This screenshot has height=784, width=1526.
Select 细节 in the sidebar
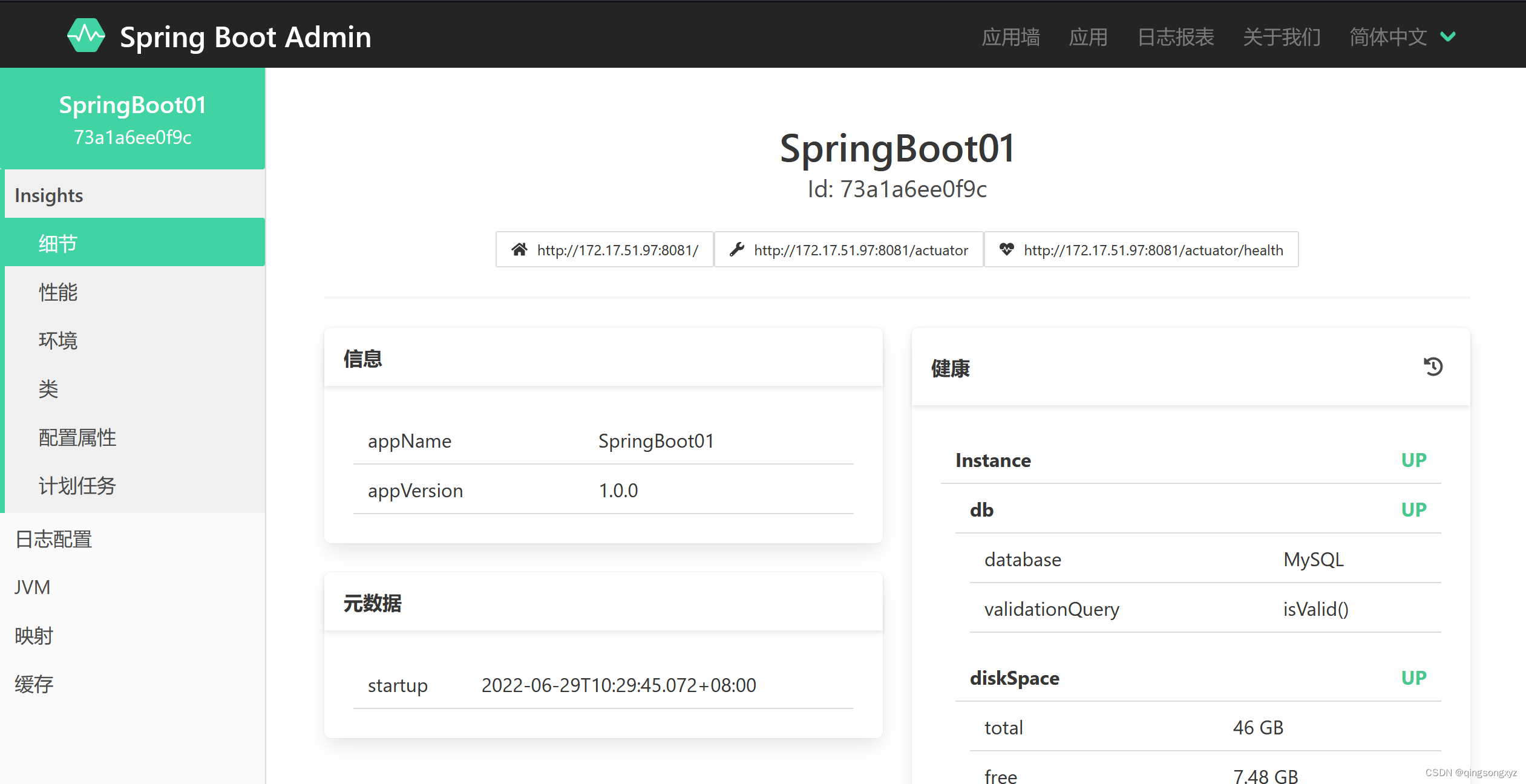coord(135,243)
